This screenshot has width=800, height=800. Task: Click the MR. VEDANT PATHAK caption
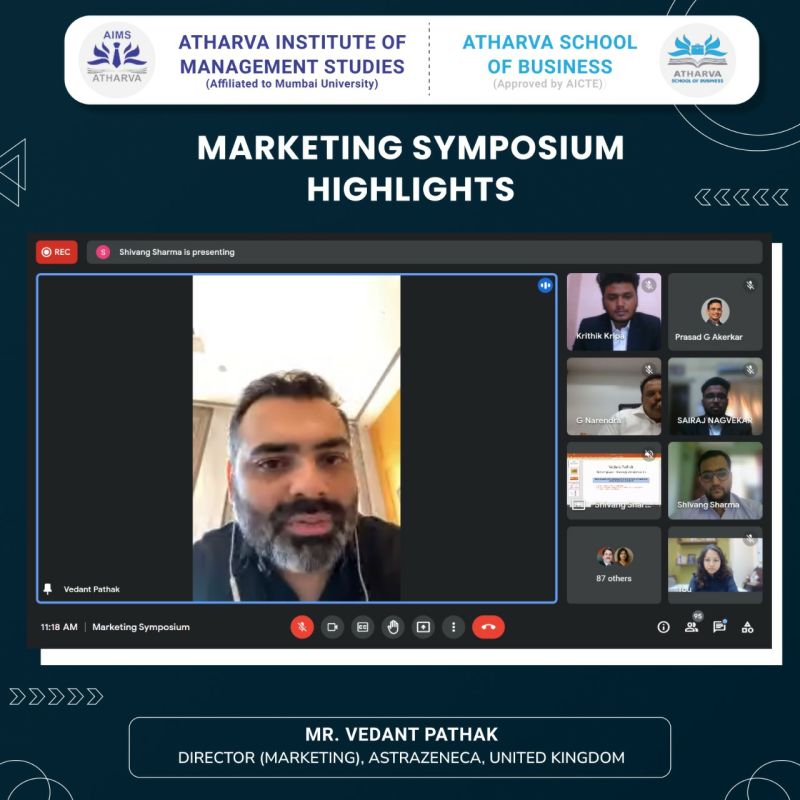point(401,735)
